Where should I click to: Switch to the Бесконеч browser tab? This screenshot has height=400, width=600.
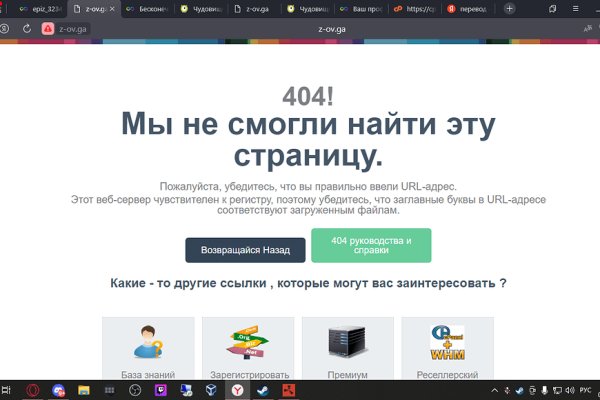click(149, 9)
